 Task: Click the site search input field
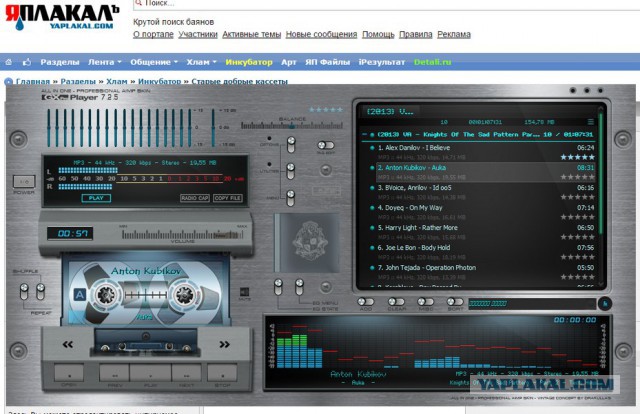pos(386,4)
